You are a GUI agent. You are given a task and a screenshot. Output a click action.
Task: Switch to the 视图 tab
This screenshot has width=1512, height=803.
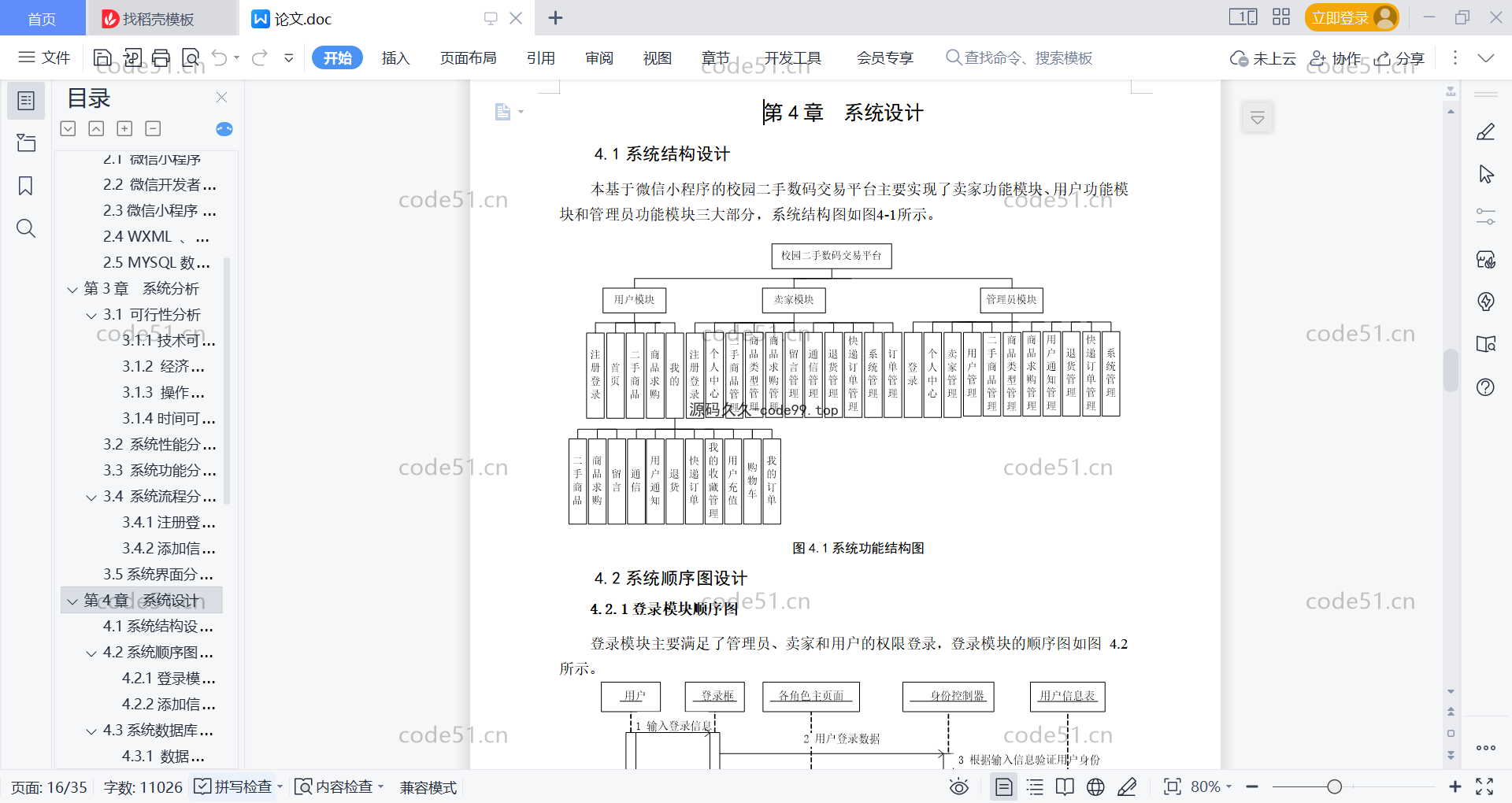click(657, 58)
